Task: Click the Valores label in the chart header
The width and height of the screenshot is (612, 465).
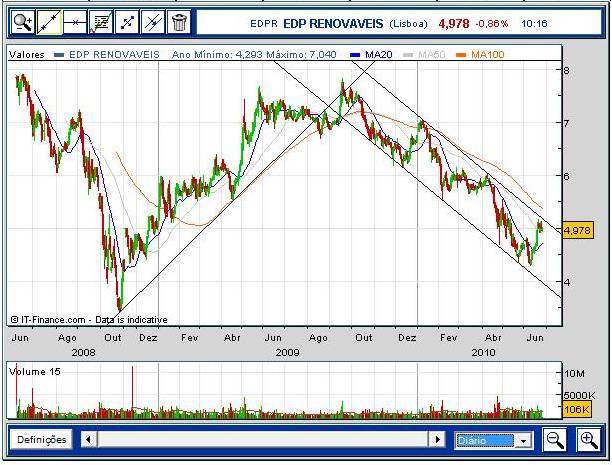Action: click(27, 55)
